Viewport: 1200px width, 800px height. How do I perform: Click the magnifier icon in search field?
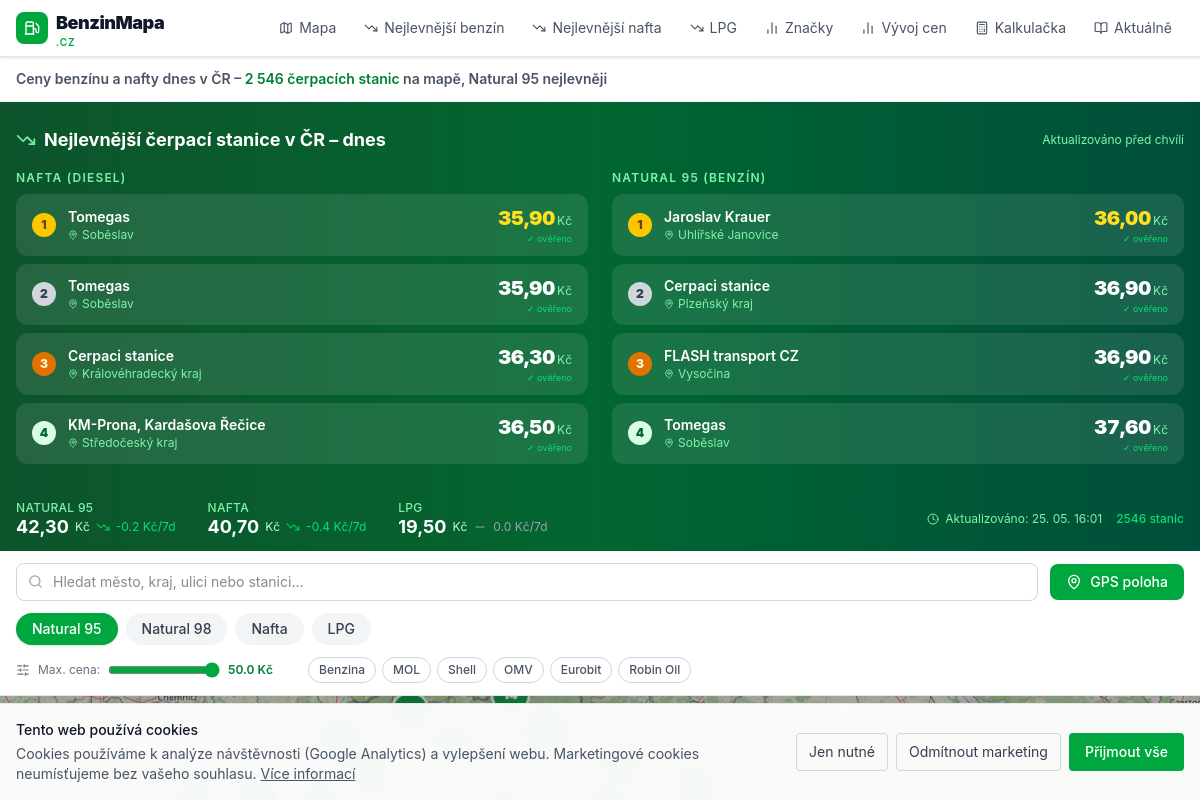coord(36,582)
